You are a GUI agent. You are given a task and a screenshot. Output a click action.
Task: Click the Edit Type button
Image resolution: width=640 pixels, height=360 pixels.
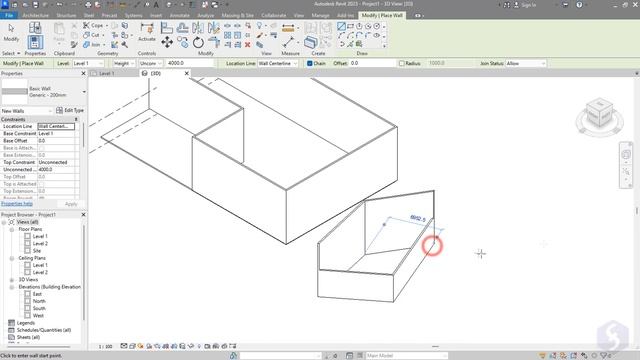(70, 111)
